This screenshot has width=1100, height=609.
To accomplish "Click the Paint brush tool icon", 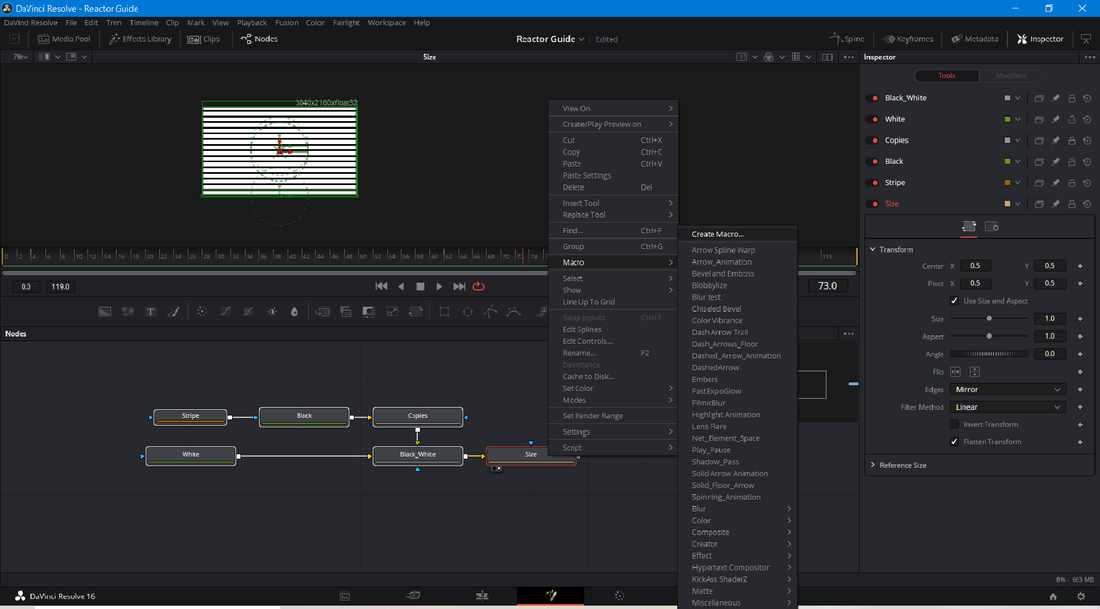I will [175, 312].
